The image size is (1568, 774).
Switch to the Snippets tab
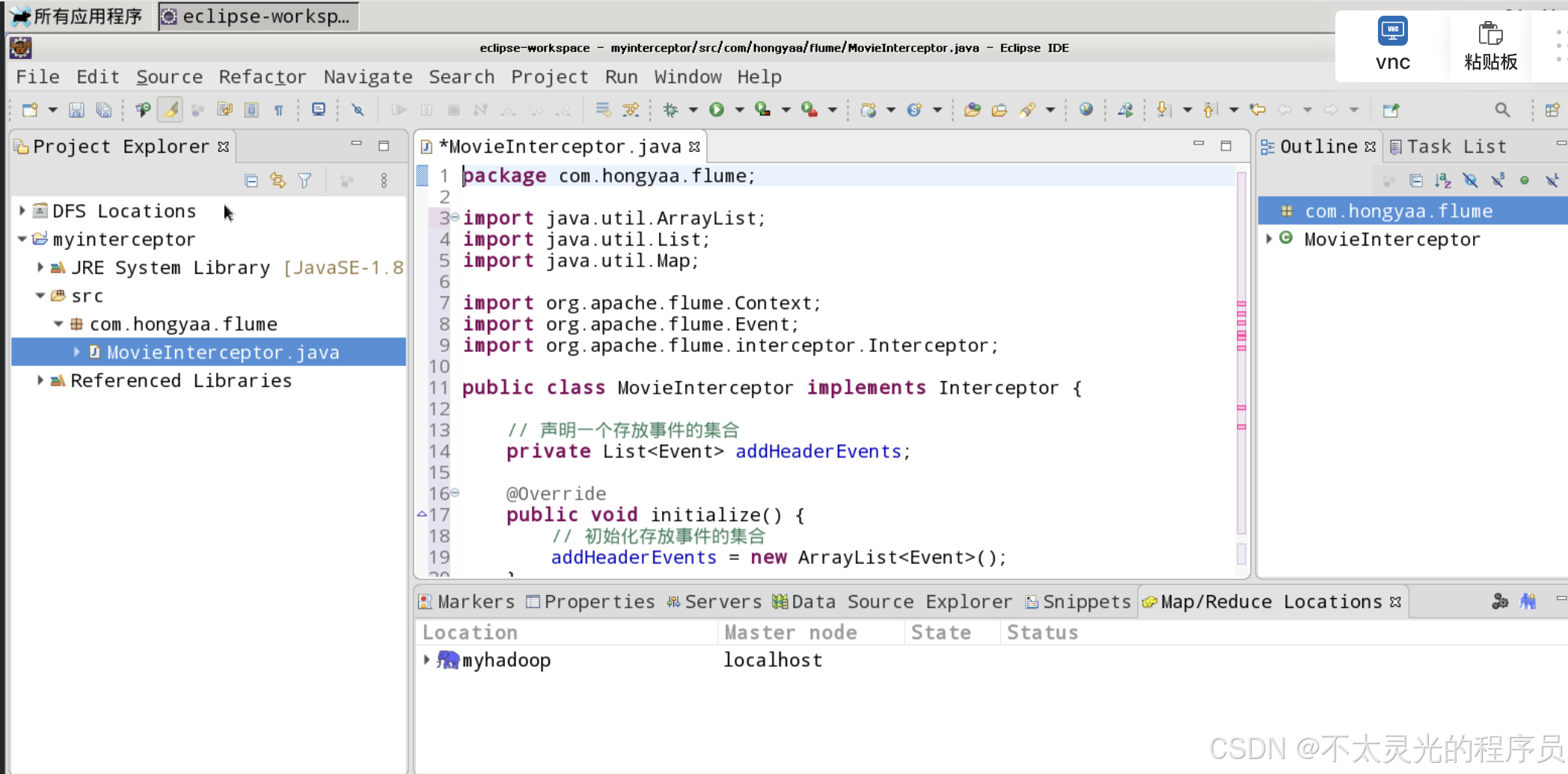point(1078,602)
